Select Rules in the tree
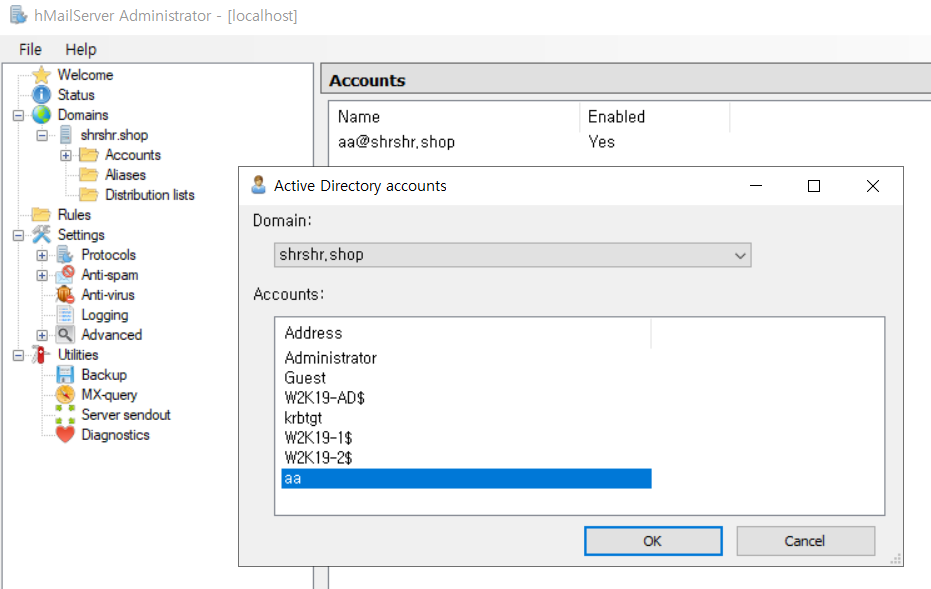Screen dimensions: 931x589 coord(74,214)
